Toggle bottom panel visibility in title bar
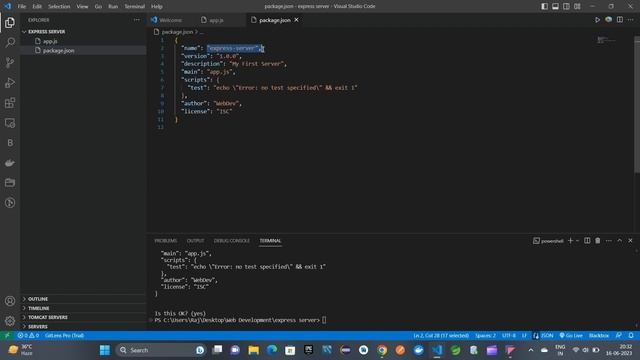Image resolution: width=640 pixels, height=360 pixels. 556,6
